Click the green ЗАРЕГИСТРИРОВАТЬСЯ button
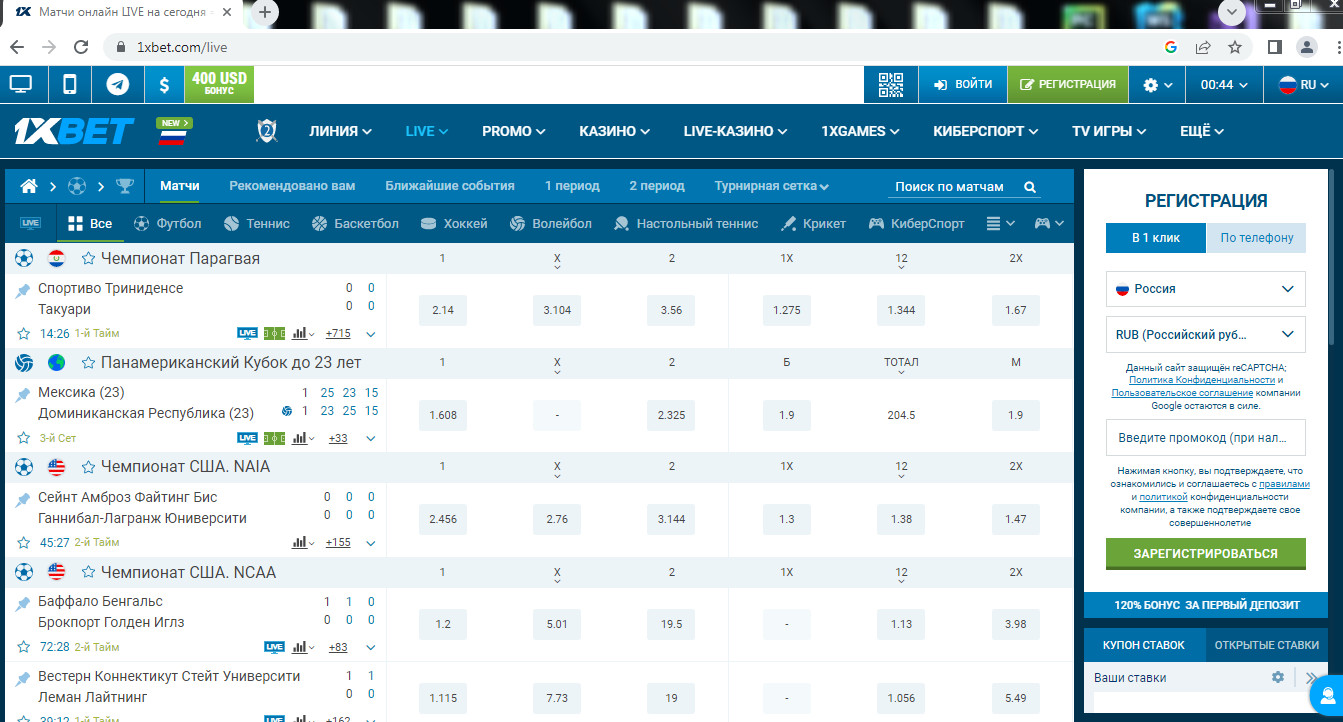Image resolution: width=1343 pixels, height=722 pixels. click(x=1205, y=553)
